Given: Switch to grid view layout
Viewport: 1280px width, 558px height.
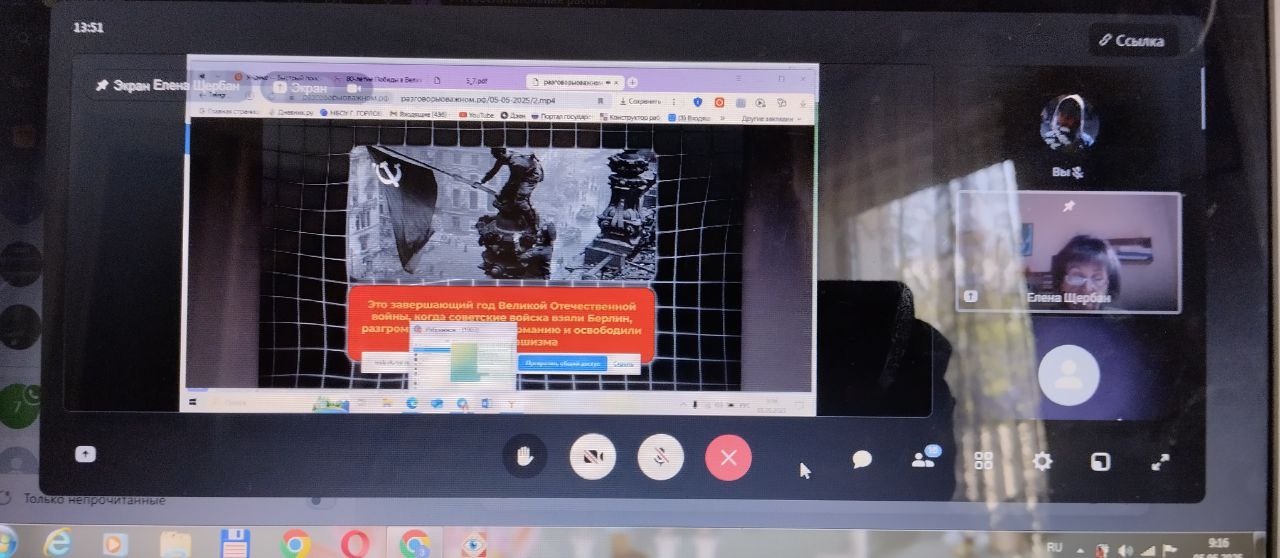Looking at the screenshot, I should pos(984,460).
